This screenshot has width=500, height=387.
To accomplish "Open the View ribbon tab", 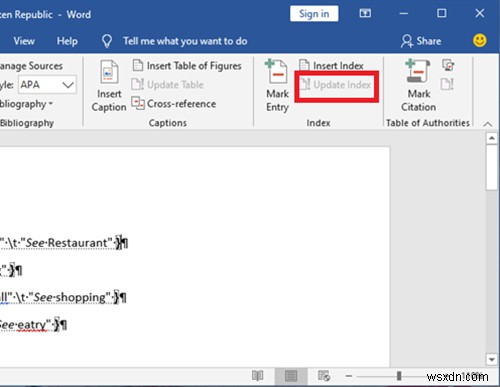I will pyautogui.click(x=24, y=41).
